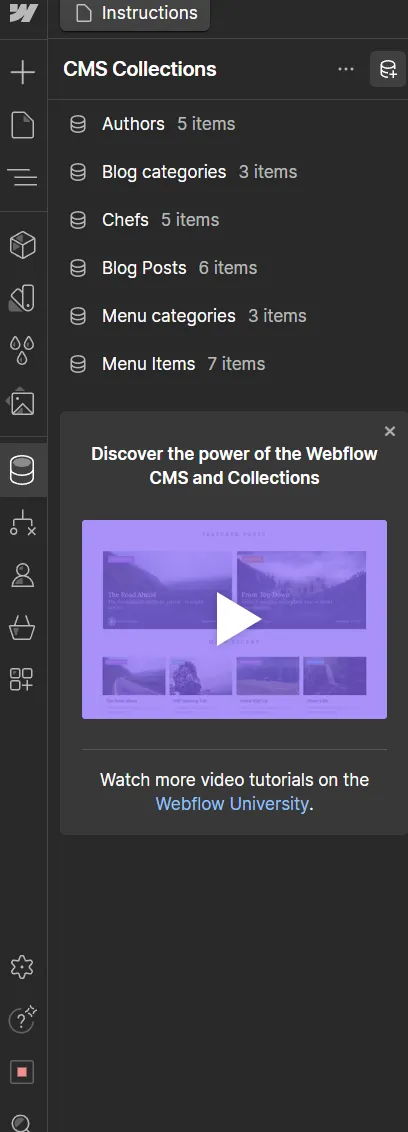Click the red record square icon

tap(22, 1072)
